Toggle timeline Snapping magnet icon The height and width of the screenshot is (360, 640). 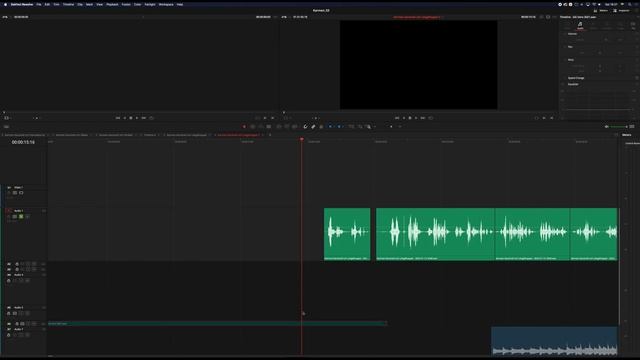pos(306,127)
